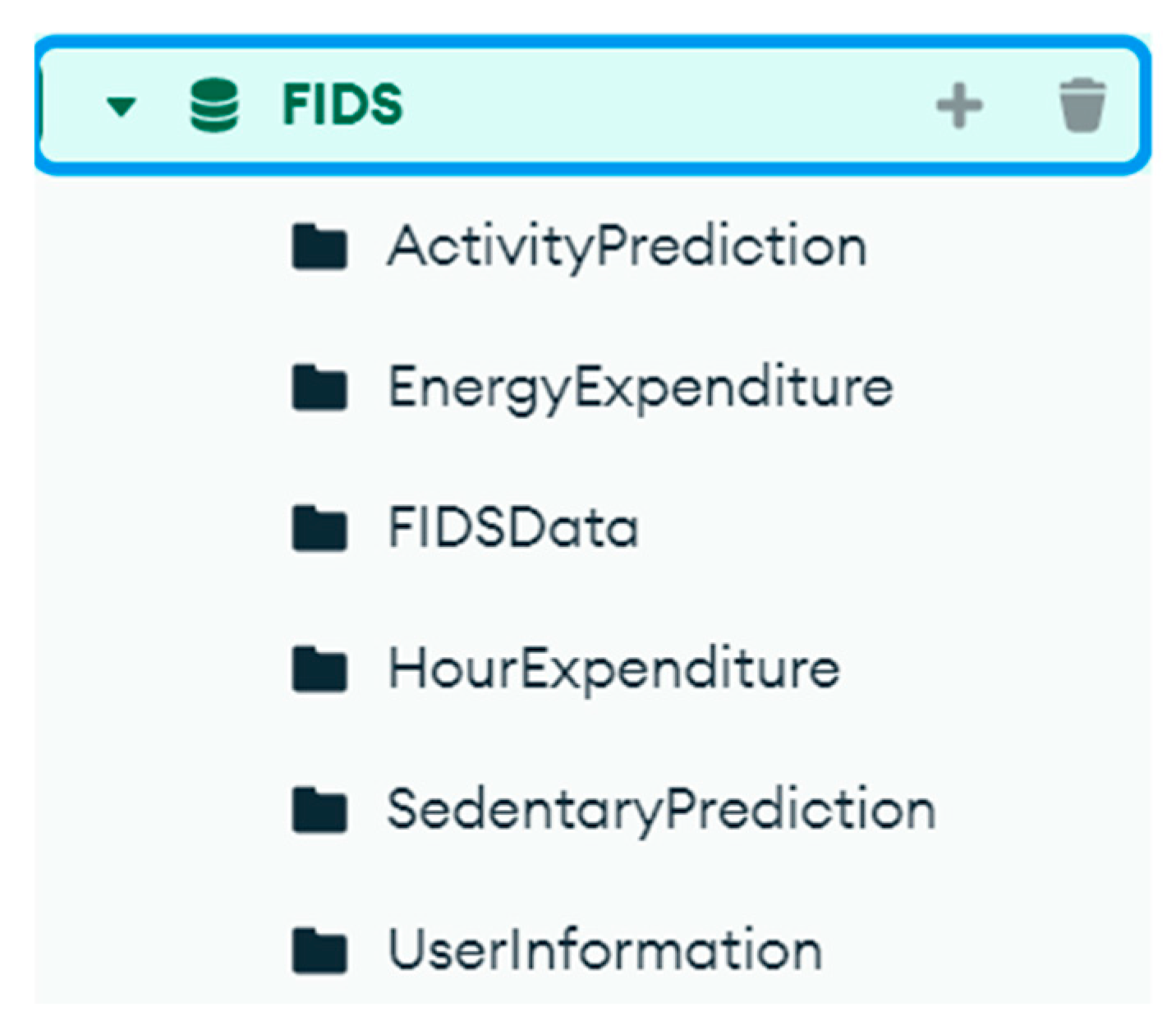The image size is (1176, 1025).
Task: Open the UserInformation collection
Action: point(605,950)
